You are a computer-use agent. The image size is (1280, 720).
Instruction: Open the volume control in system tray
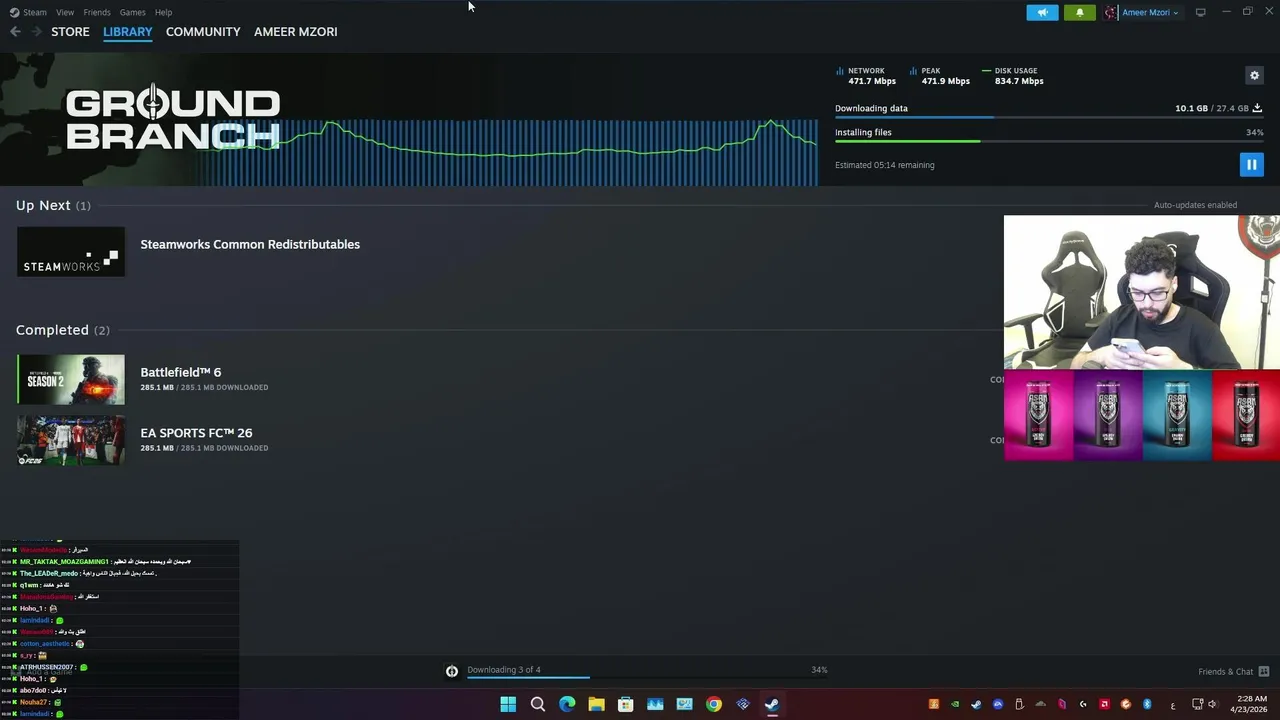1213,704
